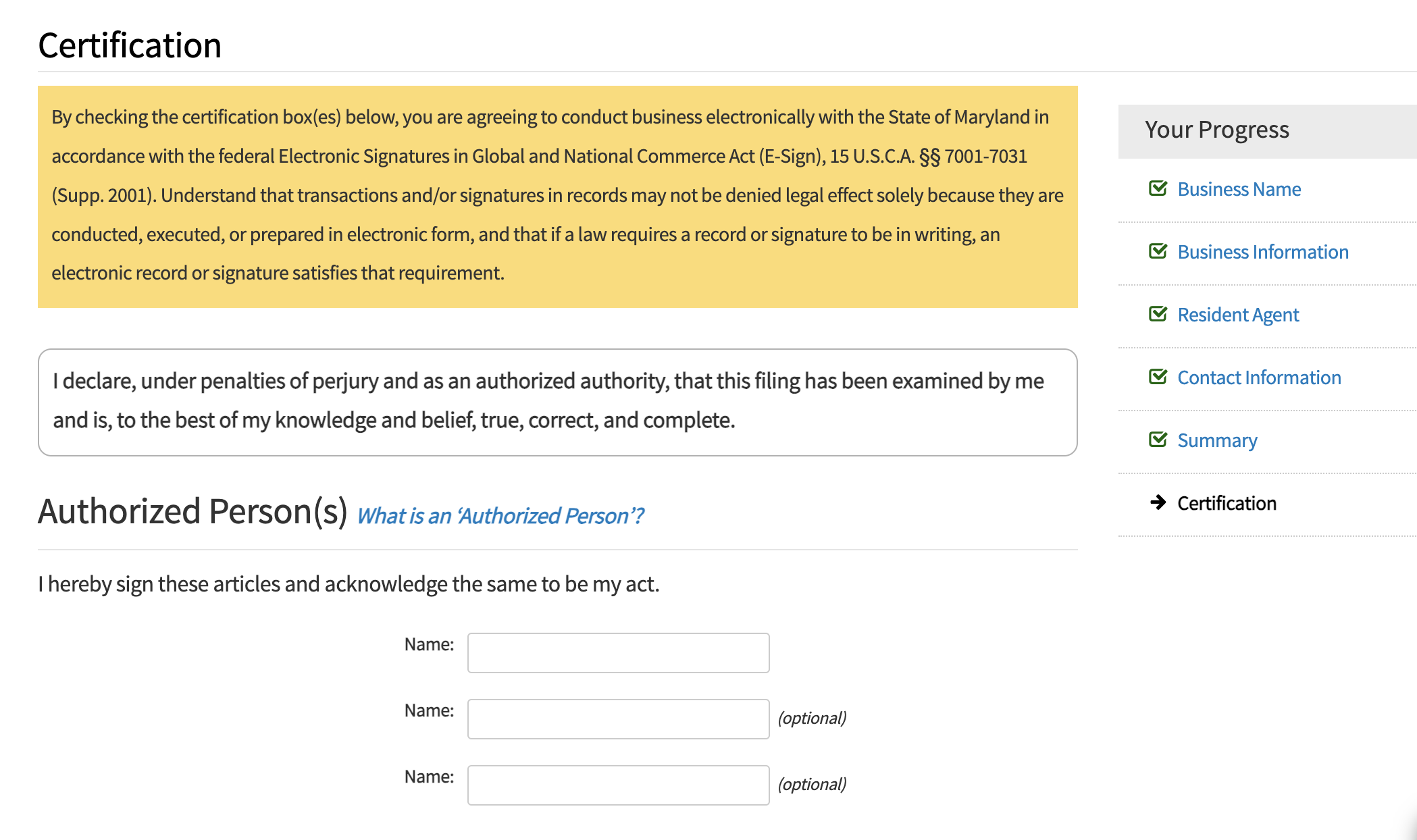Click the Summary checkmark icon
The image size is (1417, 840).
[1158, 440]
